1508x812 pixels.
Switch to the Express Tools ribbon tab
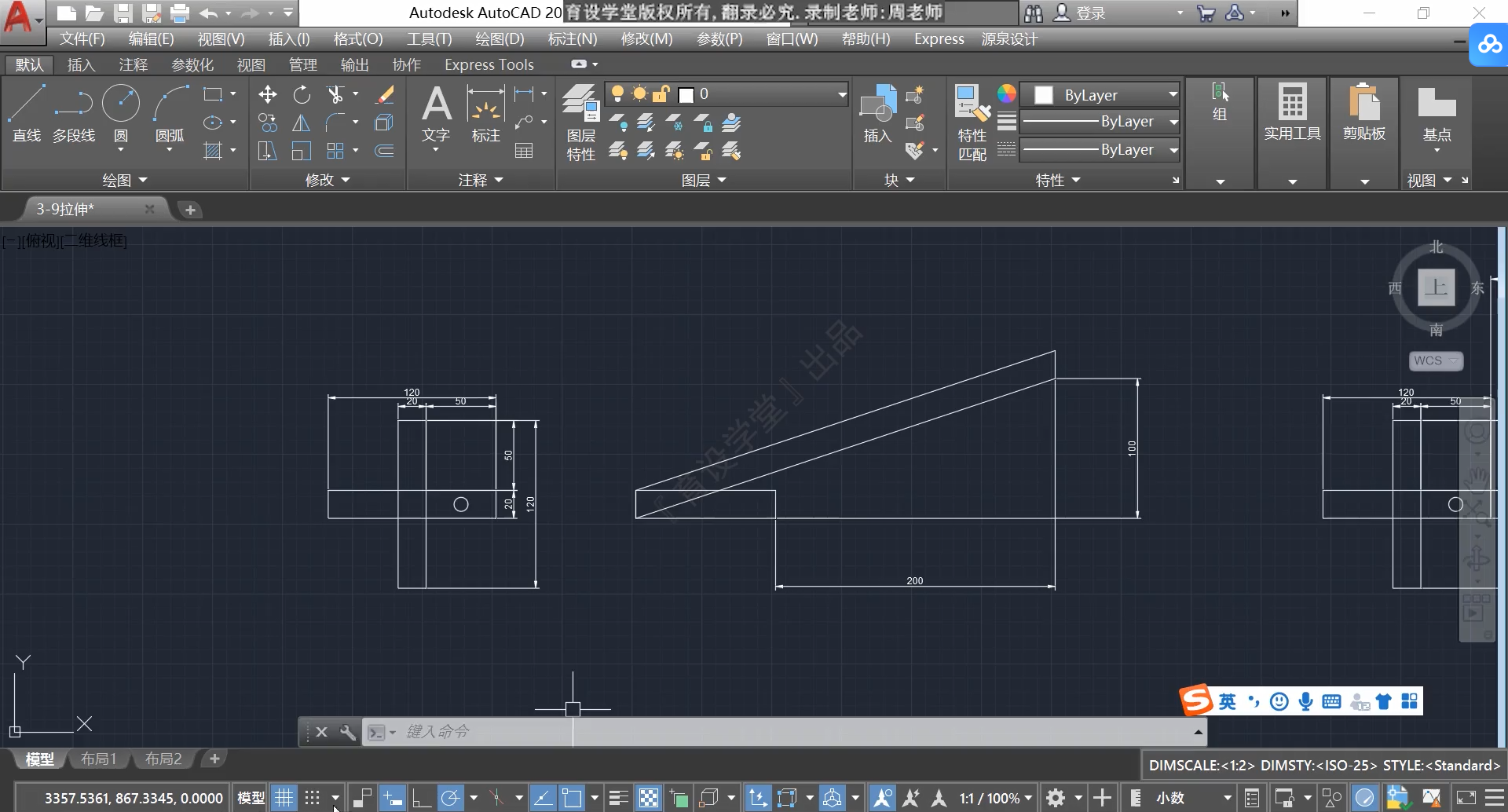click(489, 64)
